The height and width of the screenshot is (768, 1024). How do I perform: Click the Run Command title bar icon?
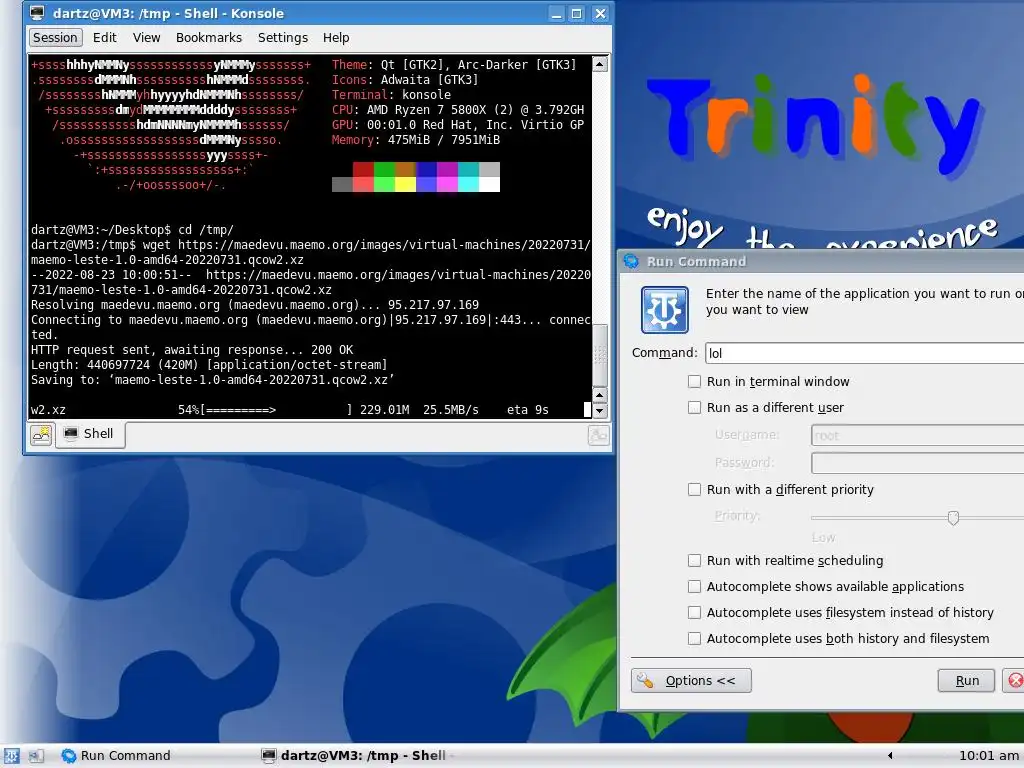coord(631,261)
